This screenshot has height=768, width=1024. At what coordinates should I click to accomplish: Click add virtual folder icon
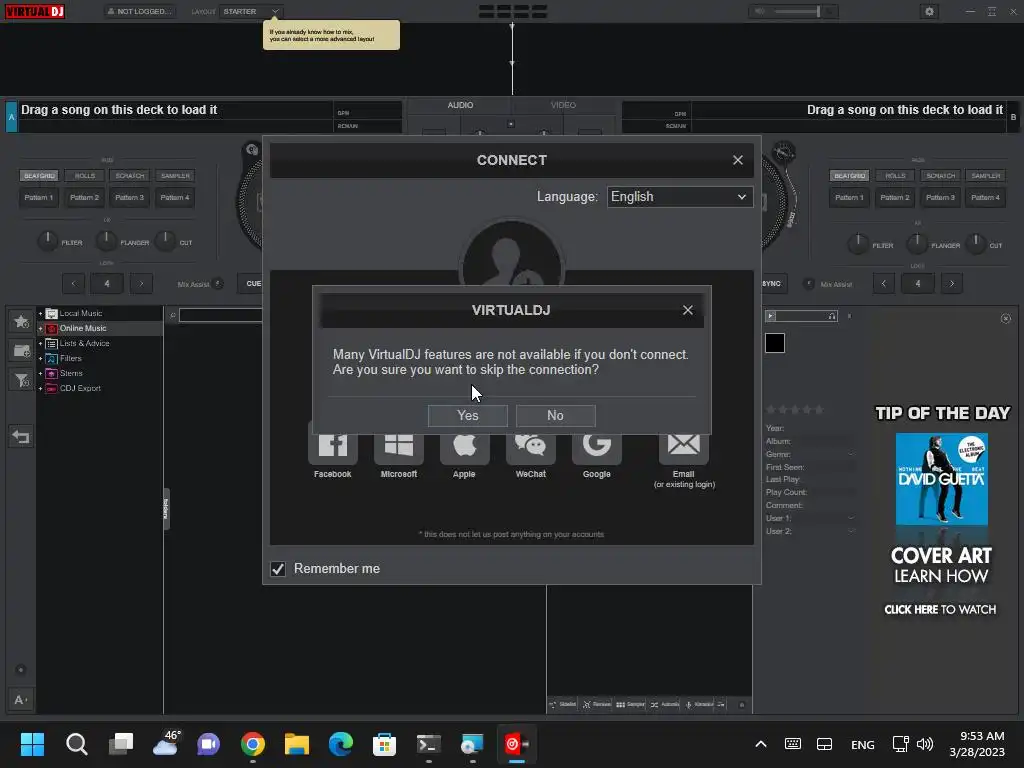(21, 351)
